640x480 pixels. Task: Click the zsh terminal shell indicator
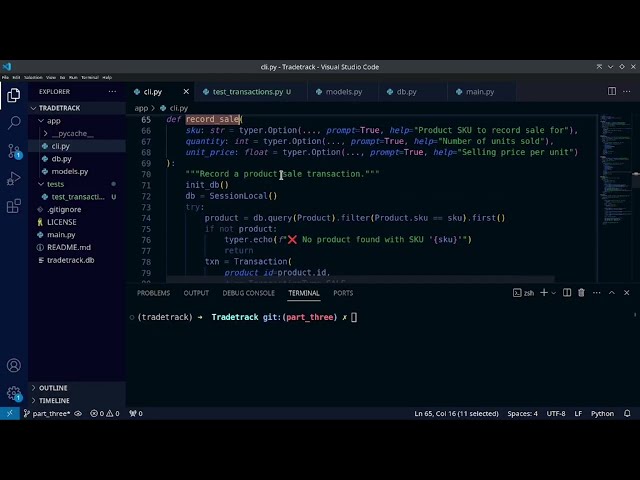[523, 293]
